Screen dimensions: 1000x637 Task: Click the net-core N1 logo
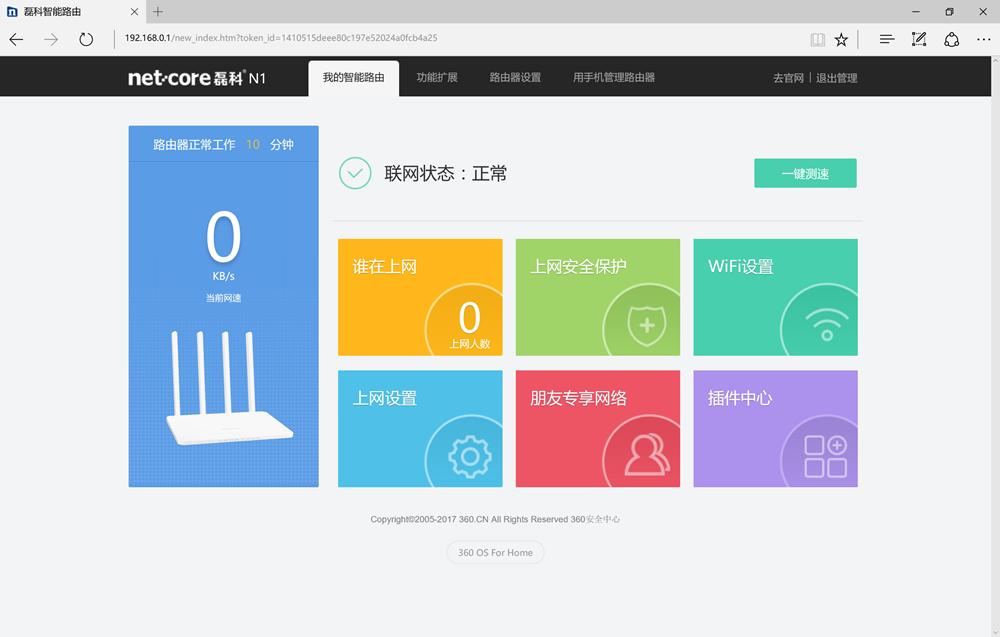pyautogui.click(x=196, y=76)
